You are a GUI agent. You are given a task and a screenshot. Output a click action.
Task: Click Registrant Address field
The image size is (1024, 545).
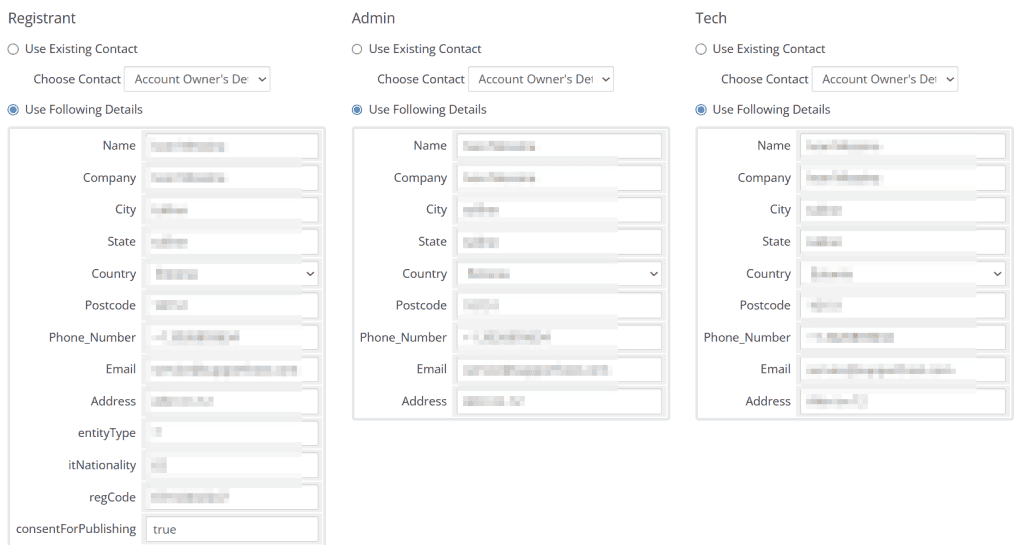232,401
